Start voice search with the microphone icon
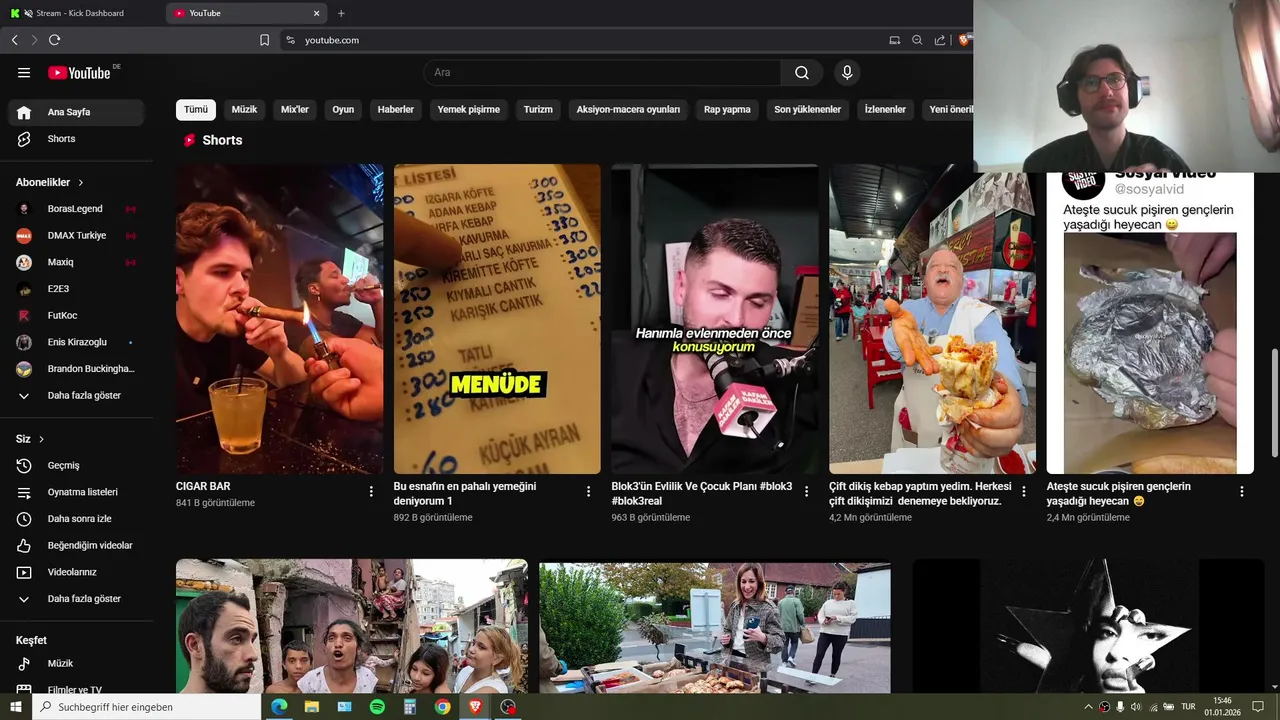This screenshot has height=720, width=1280. 847,72
